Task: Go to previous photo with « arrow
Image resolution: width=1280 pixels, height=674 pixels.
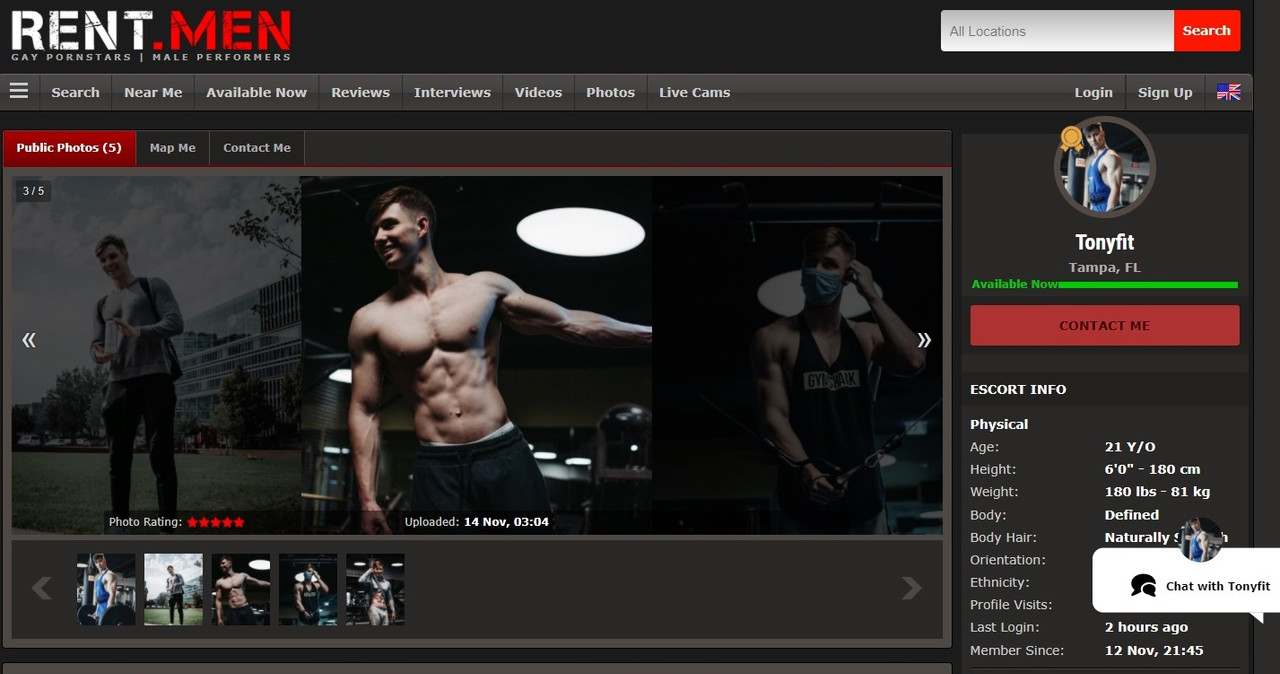Action: [29, 340]
